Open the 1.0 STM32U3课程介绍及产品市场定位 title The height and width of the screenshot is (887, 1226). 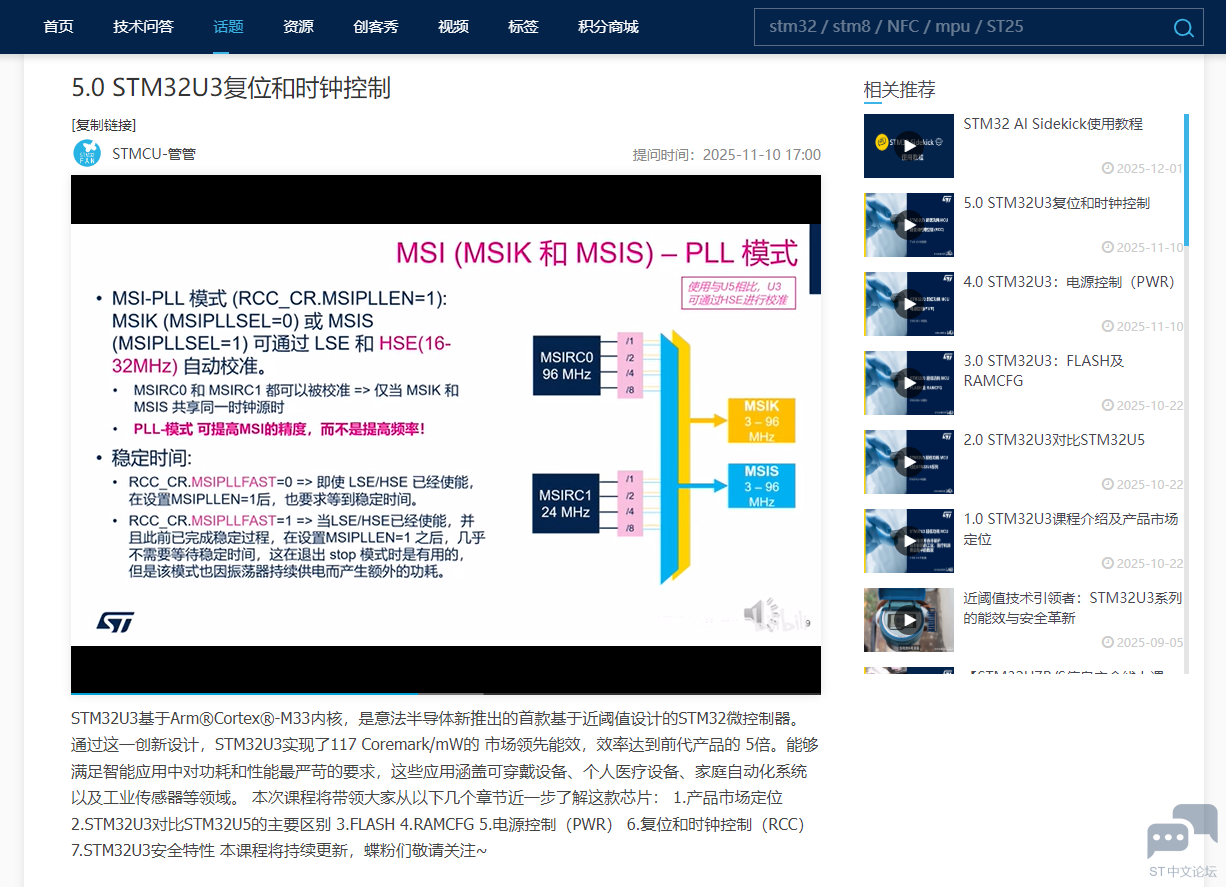click(x=1071, y=529)
